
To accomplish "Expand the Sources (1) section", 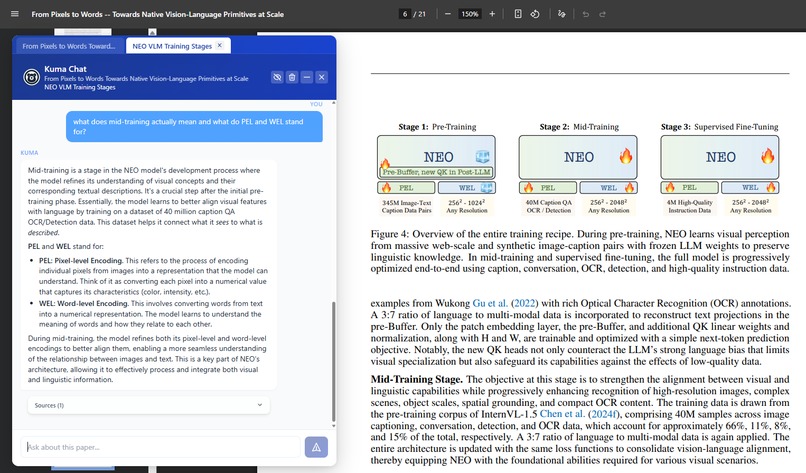I will pyautogui.click(x=149, y=405).
